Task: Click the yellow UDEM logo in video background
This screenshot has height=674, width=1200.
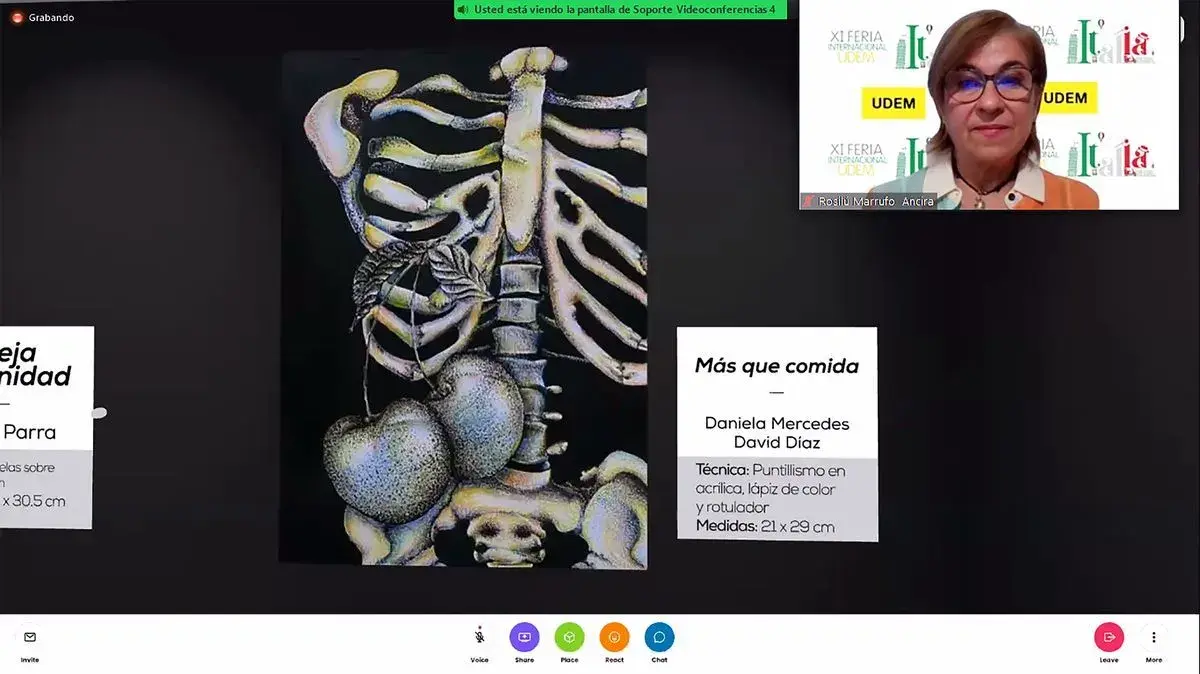Action: click(x=893, y=101)
